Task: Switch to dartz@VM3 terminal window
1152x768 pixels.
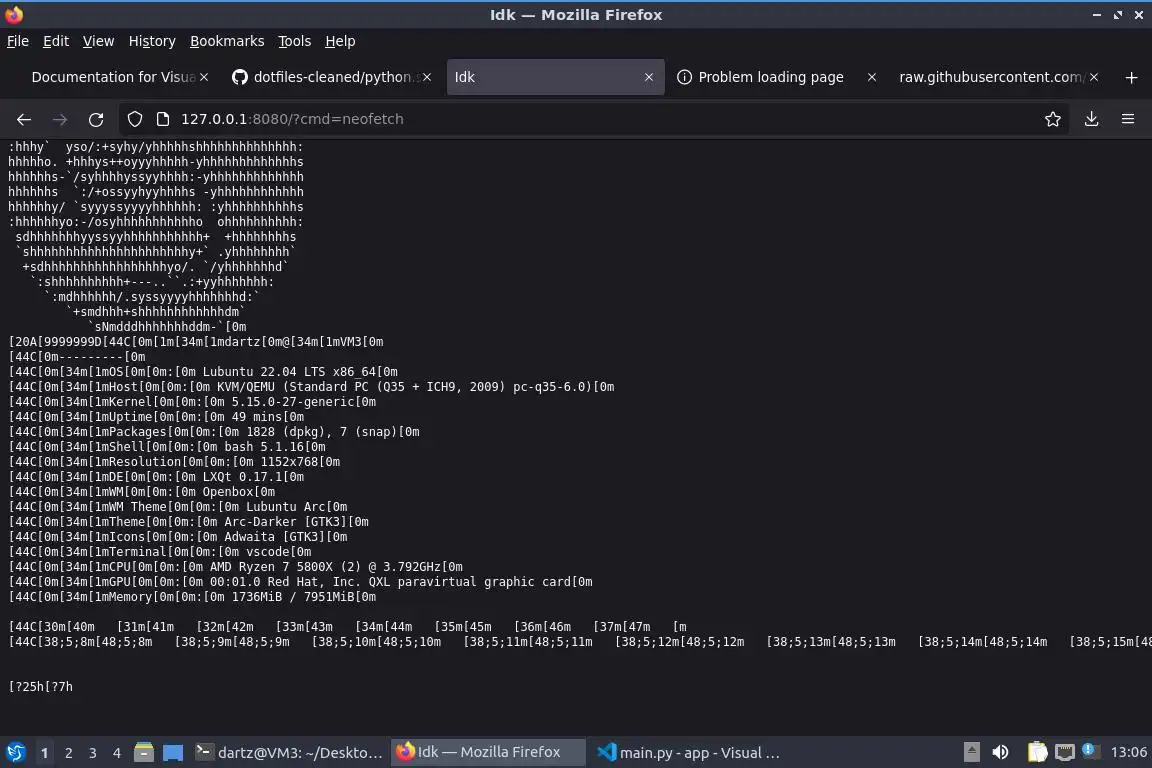Action: (289, 753)
